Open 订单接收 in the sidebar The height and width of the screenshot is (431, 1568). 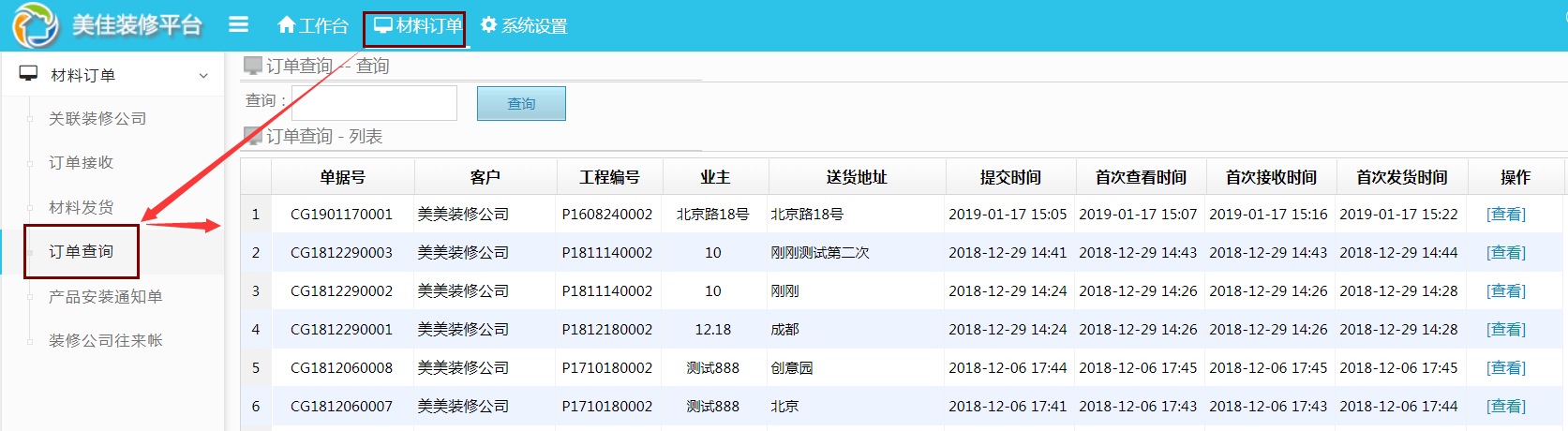coord(82,163)
